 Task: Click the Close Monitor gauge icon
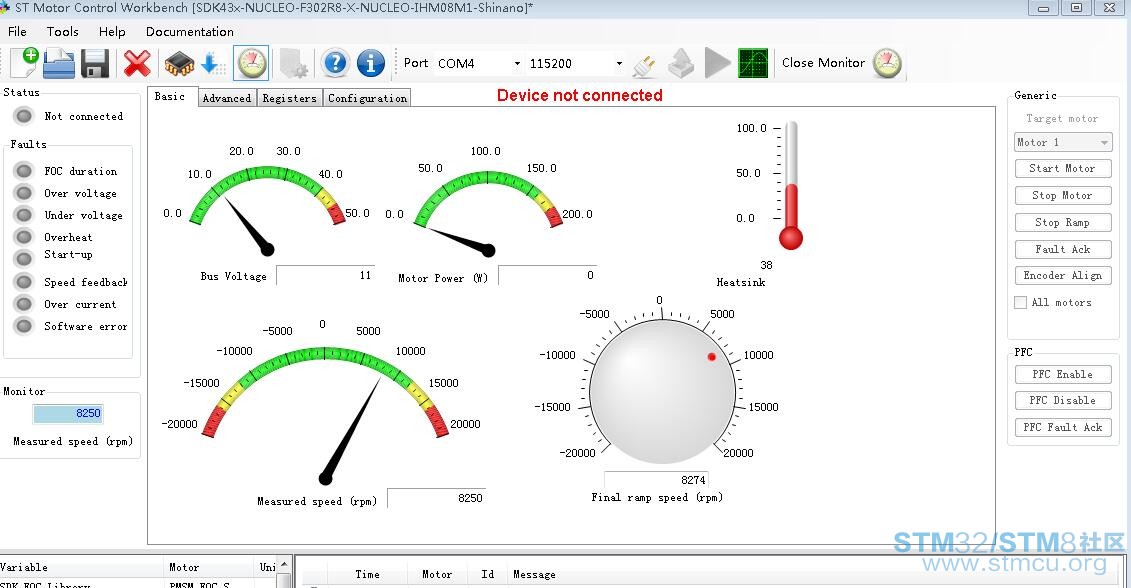coord(886,63)
